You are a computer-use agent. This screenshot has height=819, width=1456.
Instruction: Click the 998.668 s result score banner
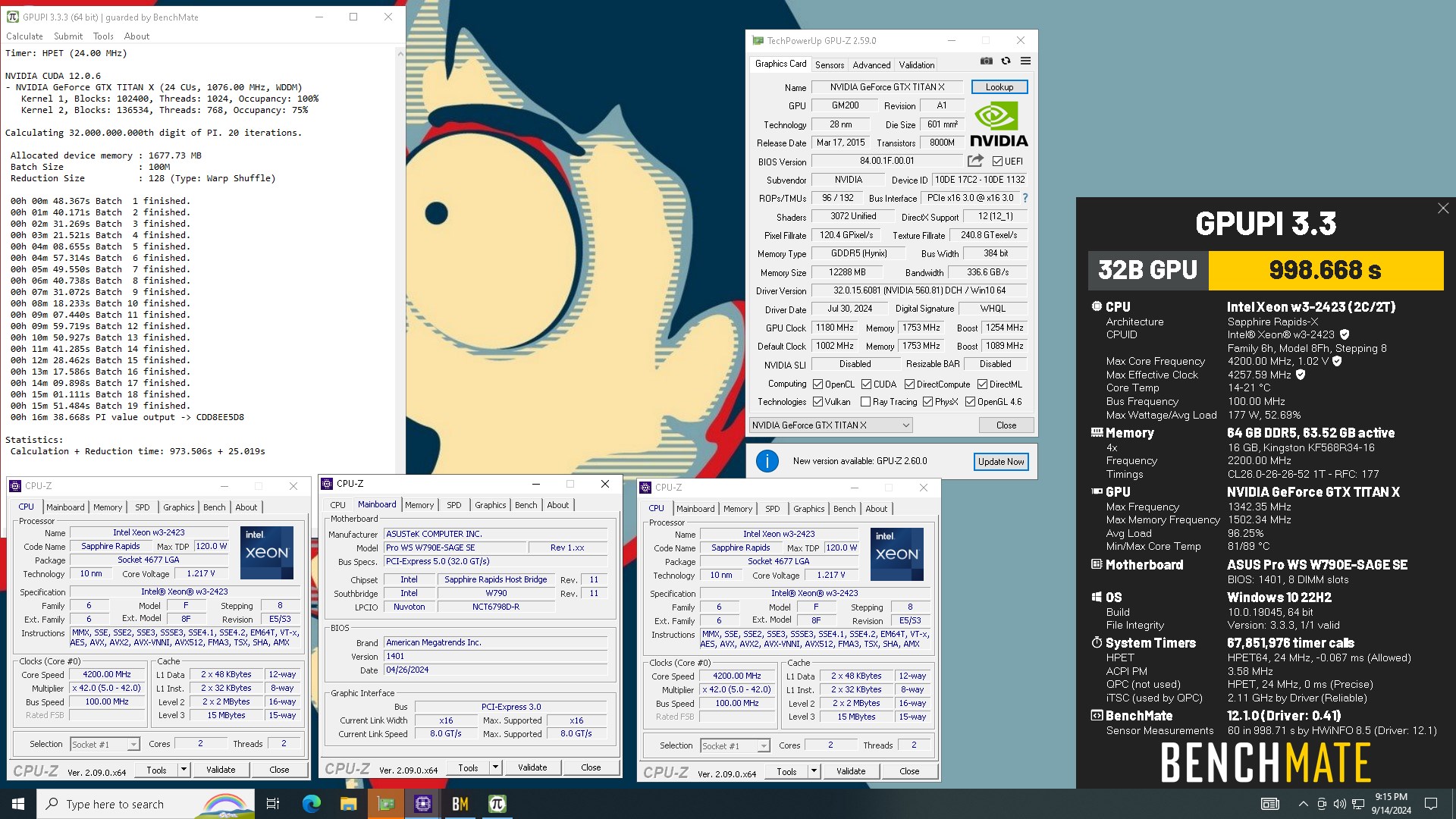tap(1326, 270)
